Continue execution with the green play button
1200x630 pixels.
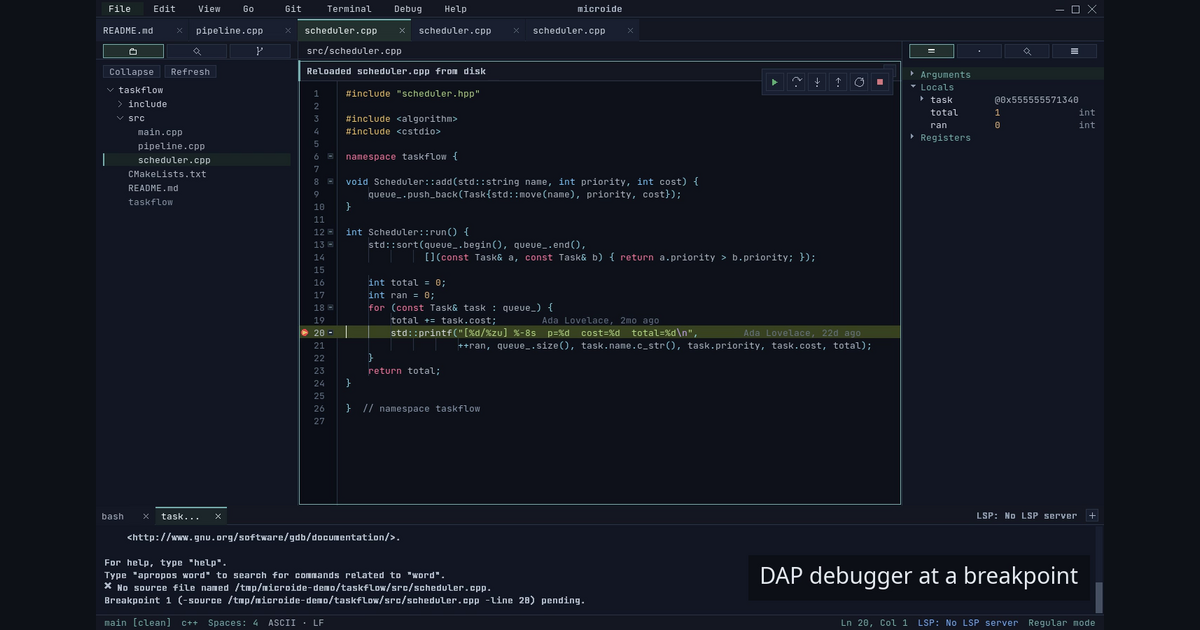point(774,82)
